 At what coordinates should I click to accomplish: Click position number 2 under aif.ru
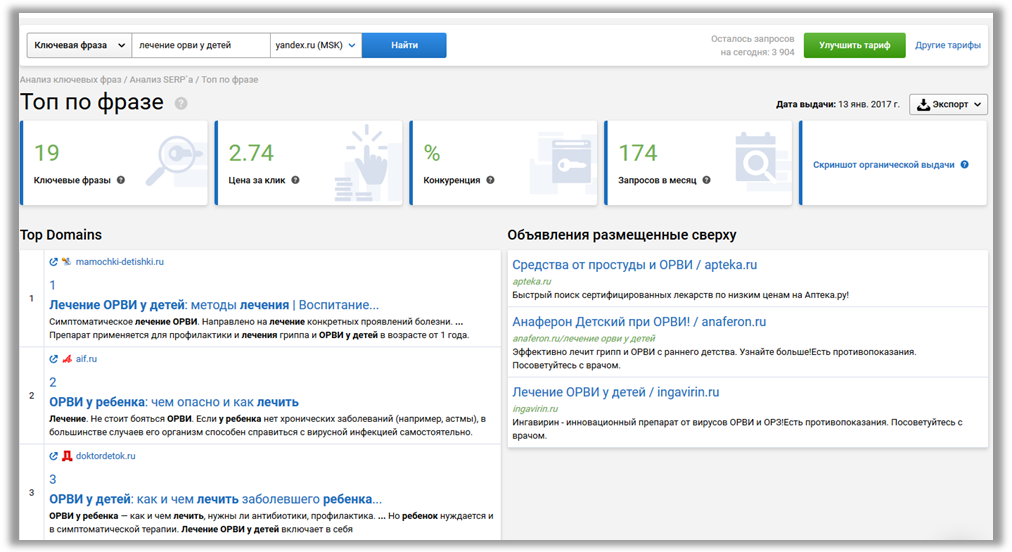click(53, 382)
